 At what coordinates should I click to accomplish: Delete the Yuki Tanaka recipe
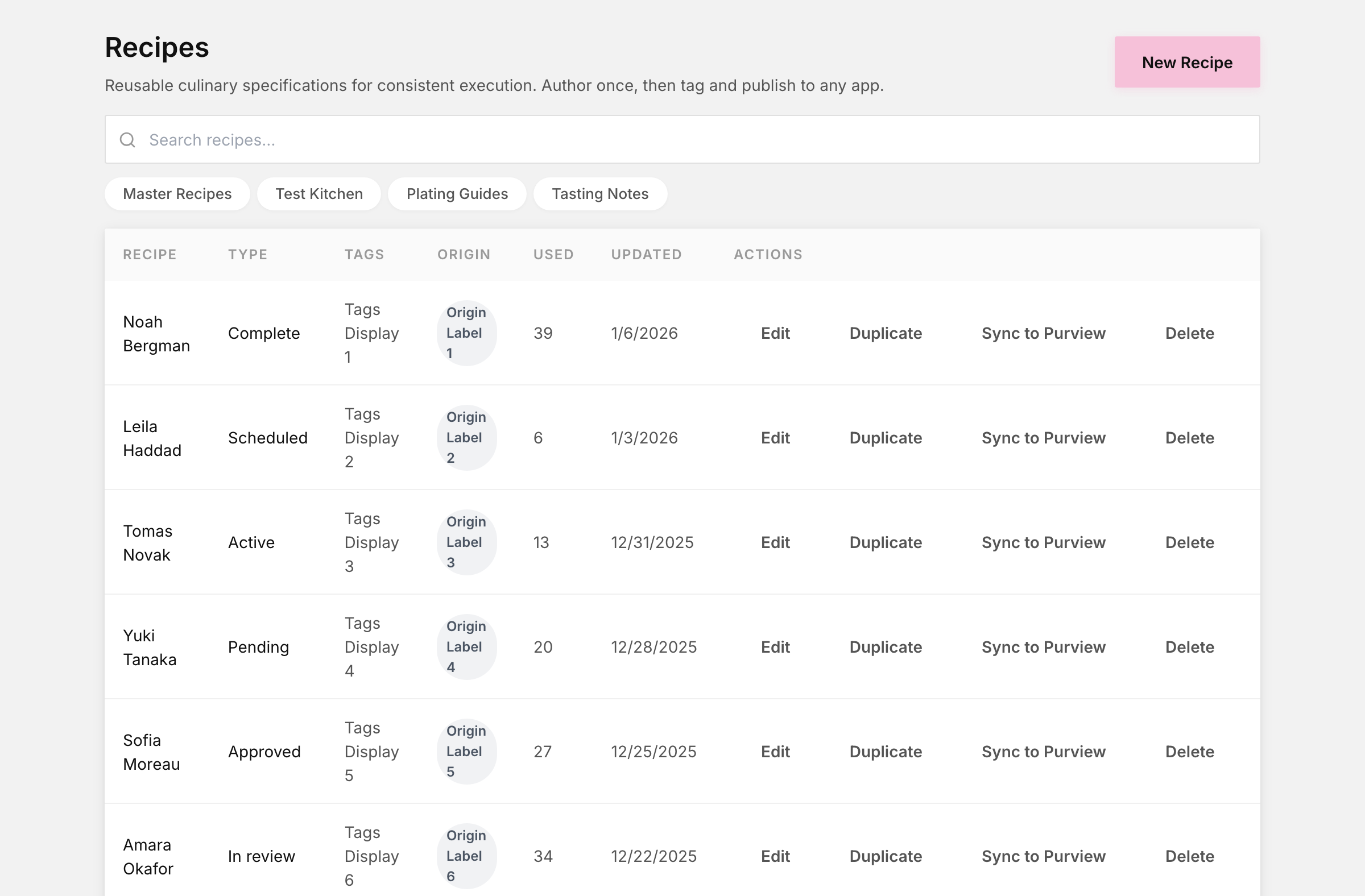coord(1189,647)
